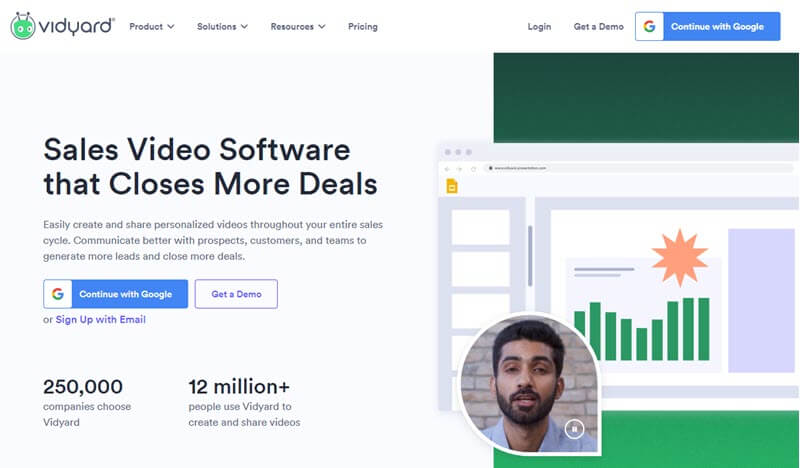Click the orange starburst graphic
The width and height of the screenshot is (800, 468).
click(x=680, y=257)
